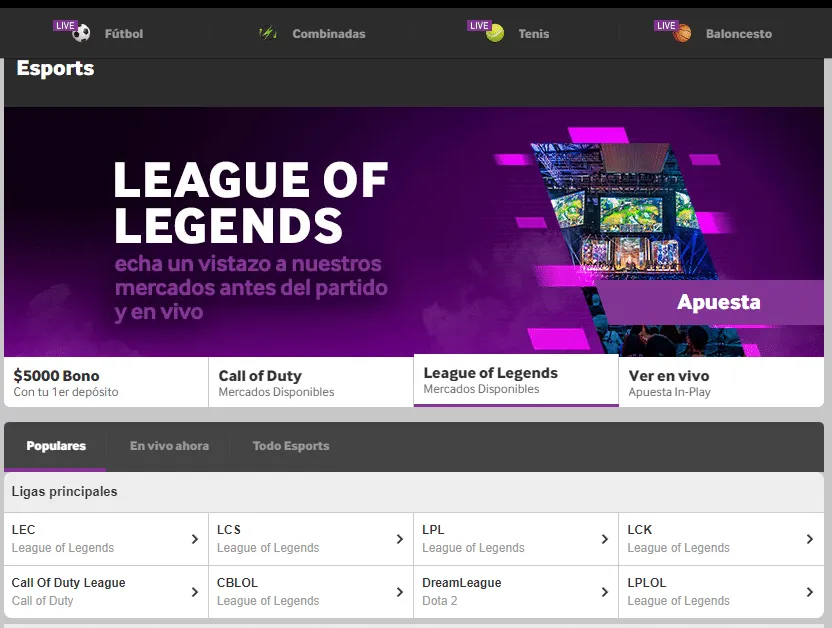Click the LEAGUE OF LEGENDS banner headline
Screen dimensions: 832x628
(x=251, y=203)
